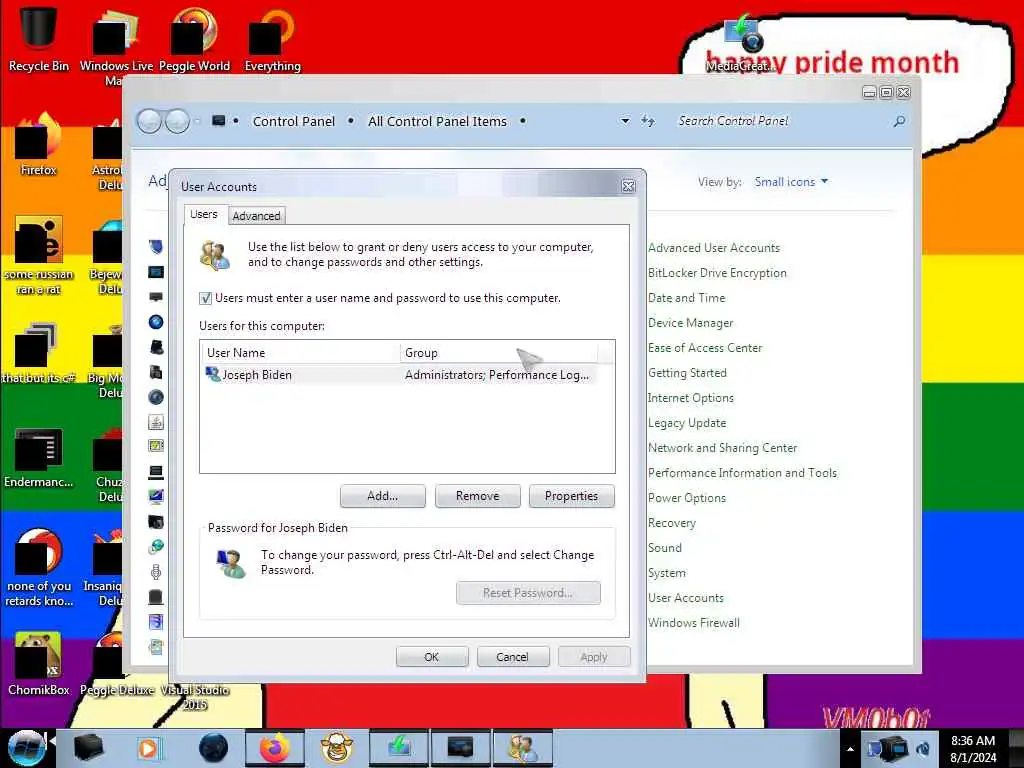Image resolution: width=1024 pixels, height=768 pixels.
Task: Click the All Control Panel Items breadcrumb
Action: click(x=437, y=121)
